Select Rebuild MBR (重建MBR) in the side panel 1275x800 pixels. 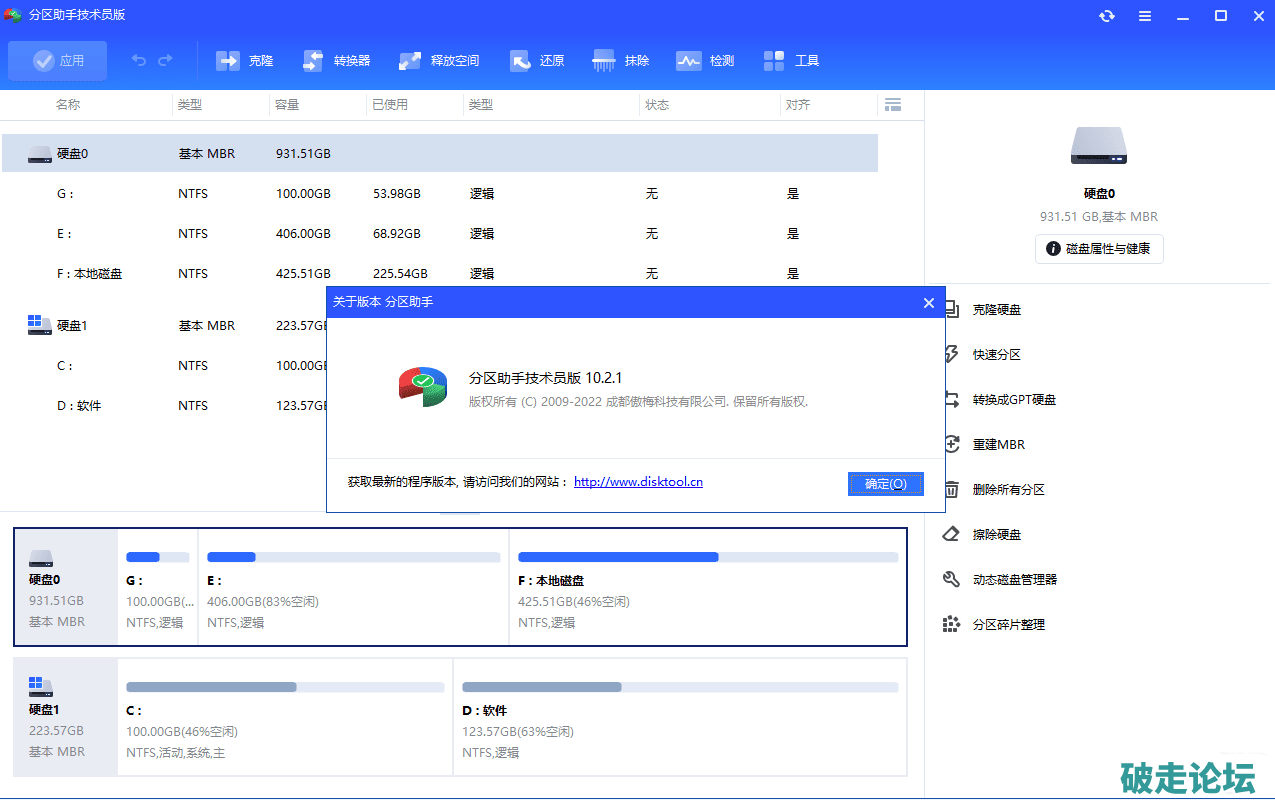coord(998,445)
